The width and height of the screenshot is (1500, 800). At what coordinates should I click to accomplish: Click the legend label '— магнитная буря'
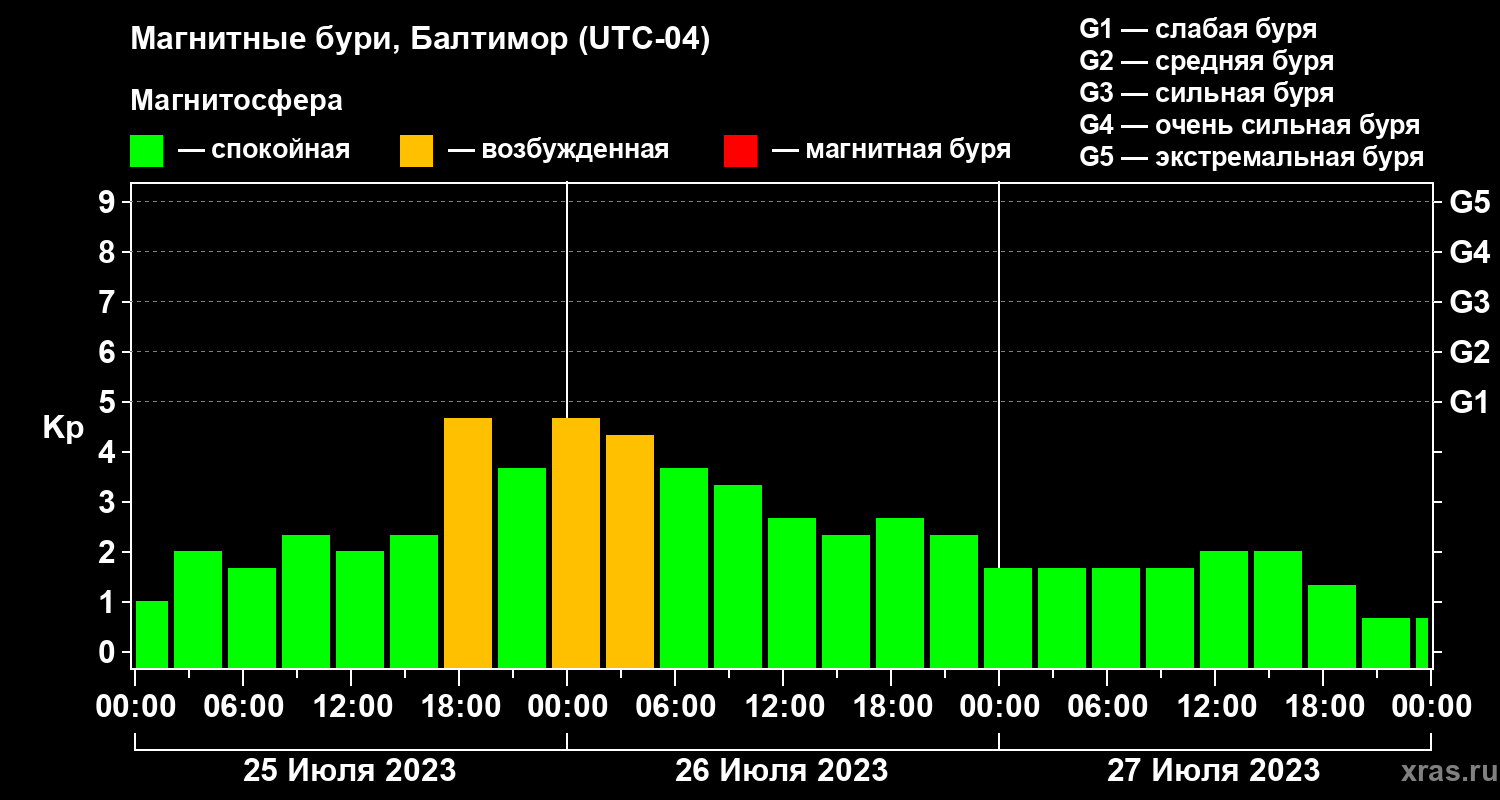(x=891, y=150)
